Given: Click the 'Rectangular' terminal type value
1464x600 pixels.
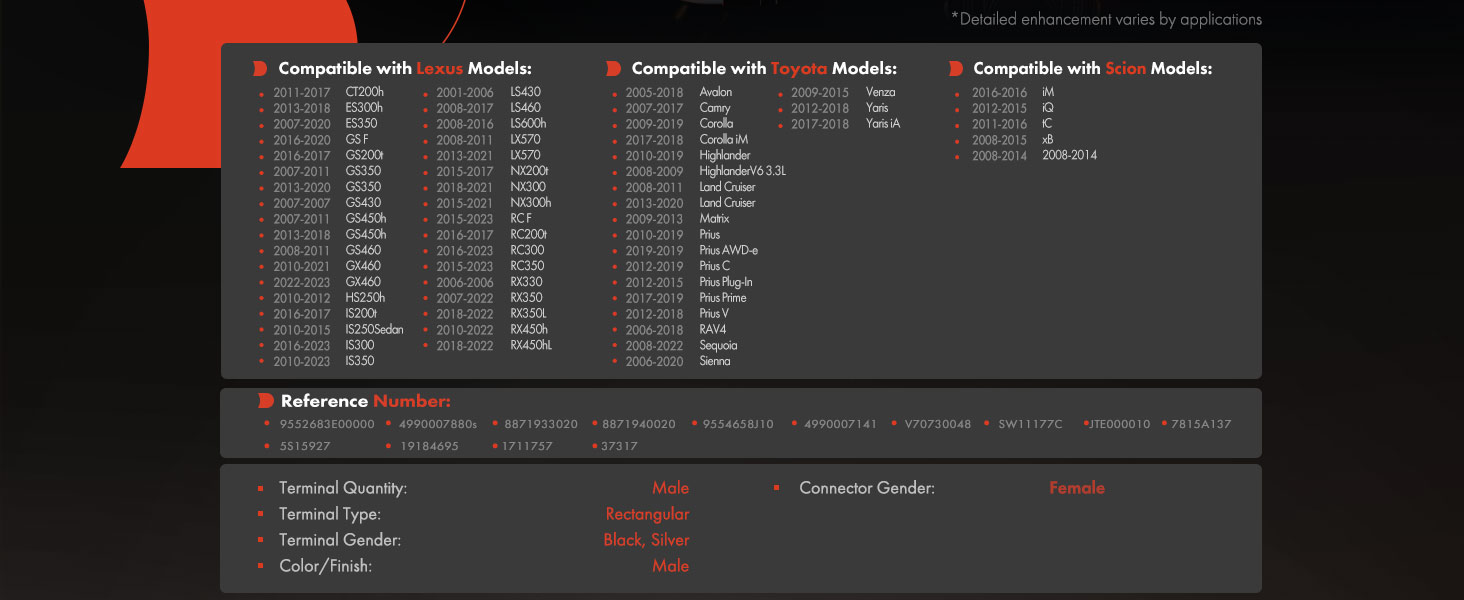Looking at the screenshot, I should [x=648, y=514].
